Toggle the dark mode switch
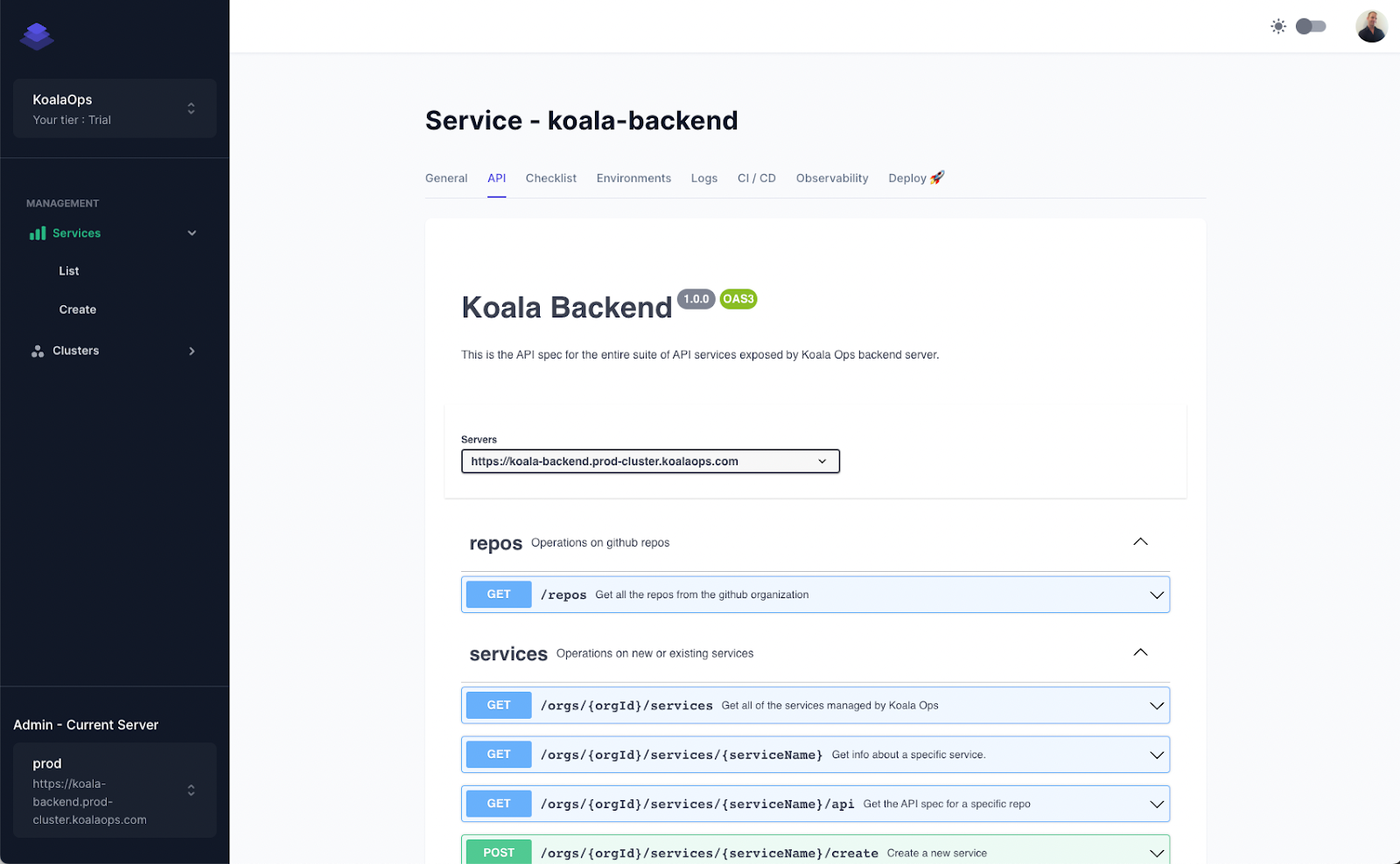1400x864 pixels. 1311,26
